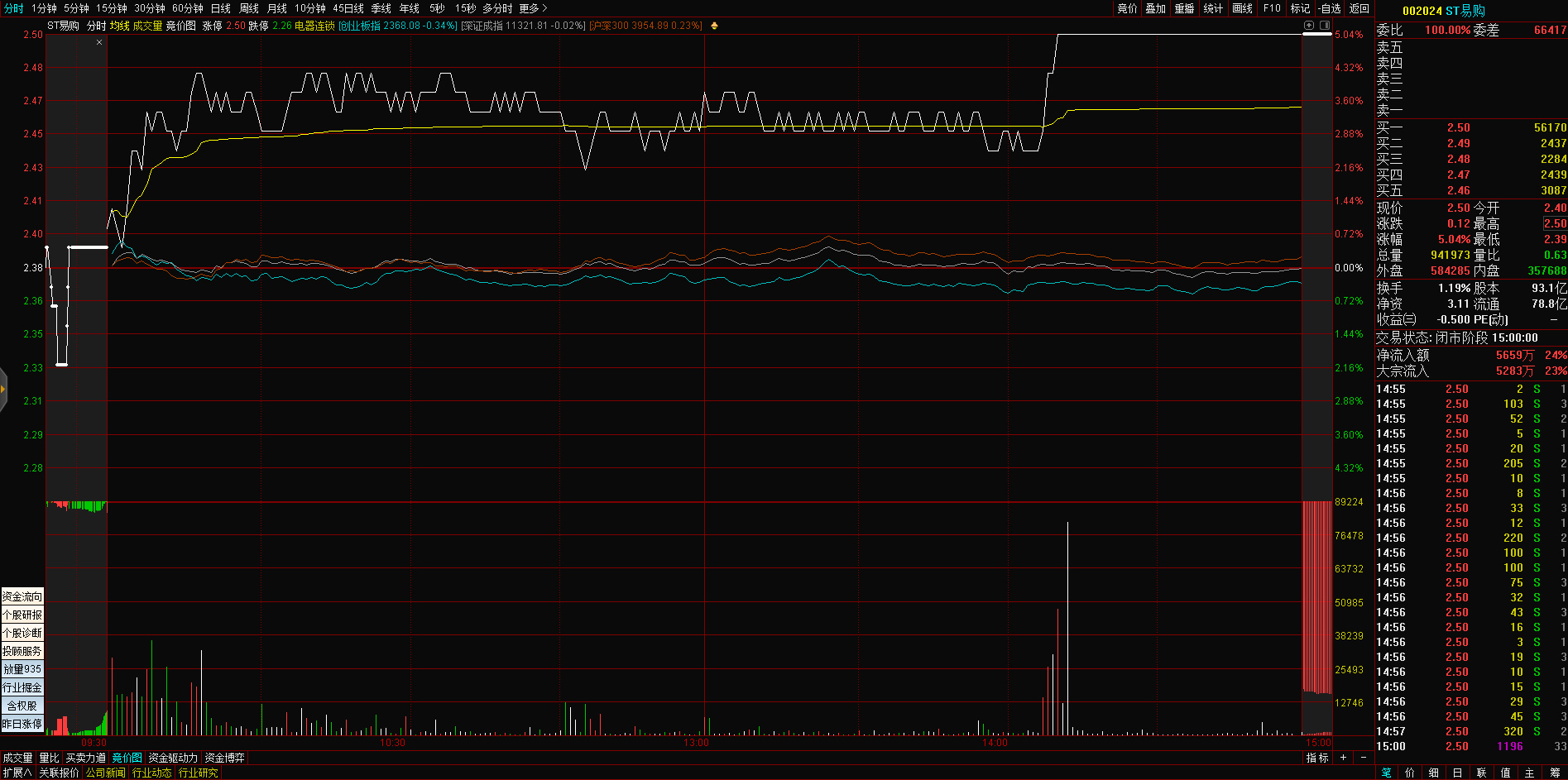Open the 资金流向 side button
Viewport: 1568px width, 780px height.
click(x=22, y=596)
